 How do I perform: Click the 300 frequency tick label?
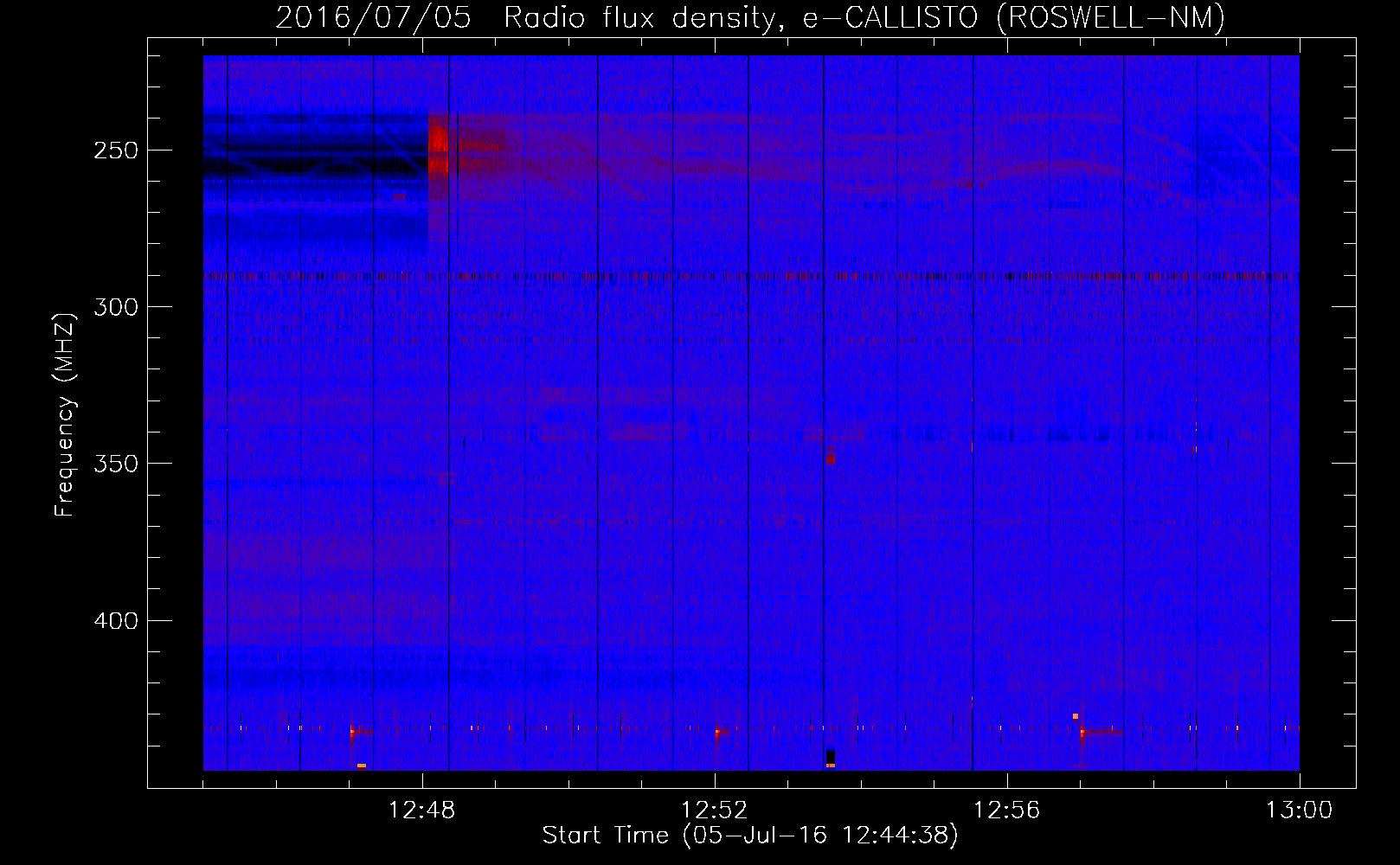(x=116, y=307)
